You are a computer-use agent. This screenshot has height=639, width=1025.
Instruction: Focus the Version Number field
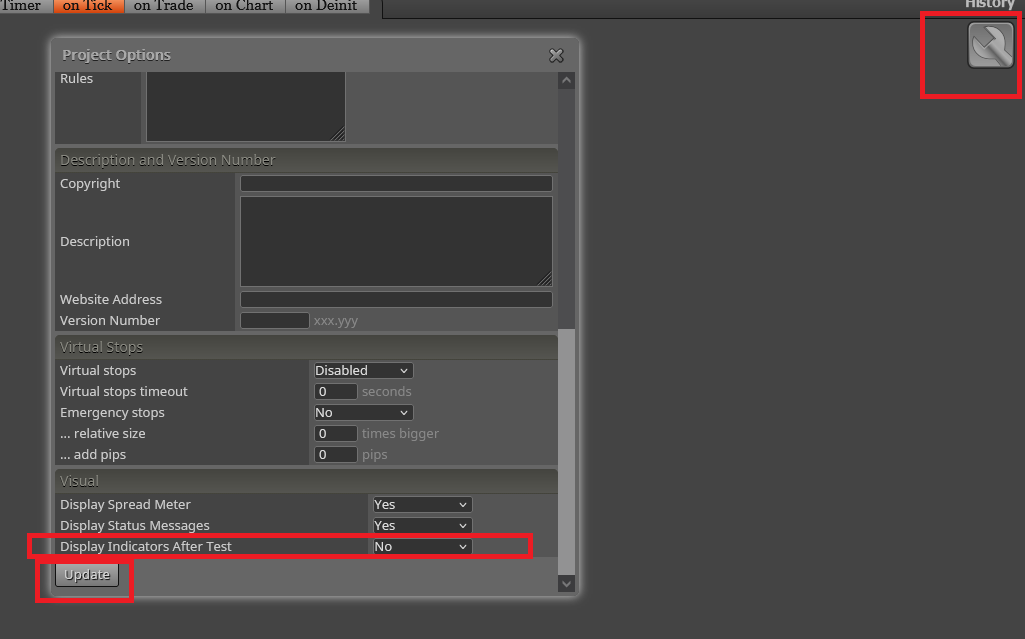click(275, 320)
